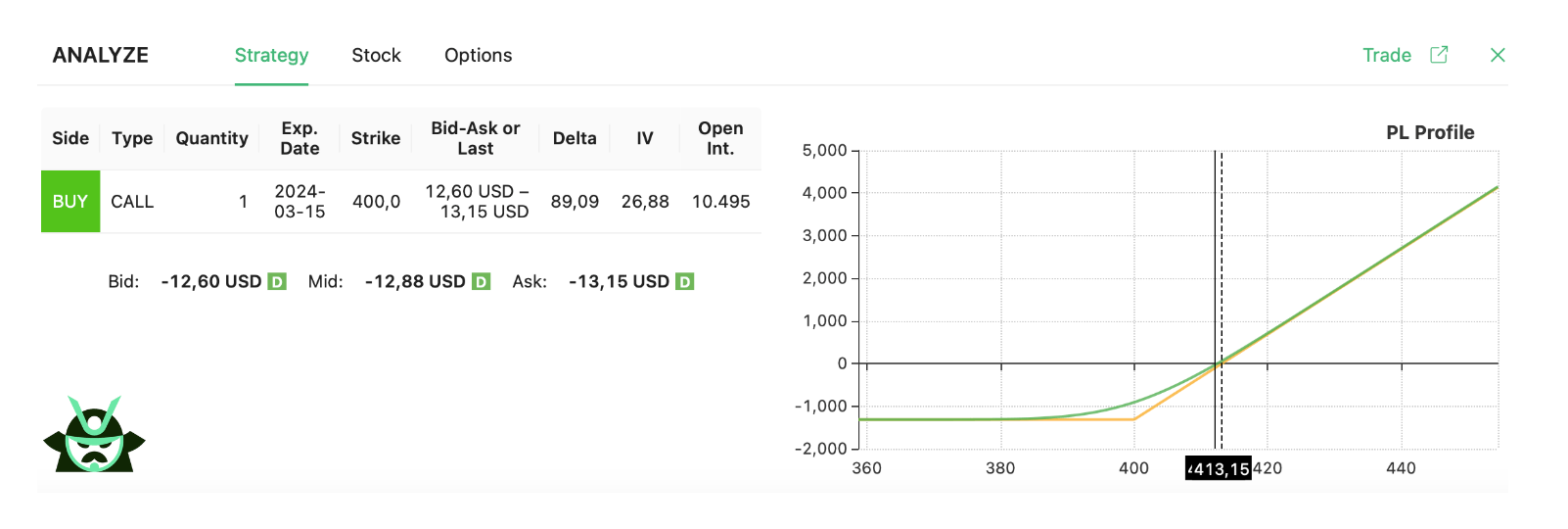Select the Mid price -12,88 USD
The width and height of the screenshot is (1568, 529).
click(415, 282)
